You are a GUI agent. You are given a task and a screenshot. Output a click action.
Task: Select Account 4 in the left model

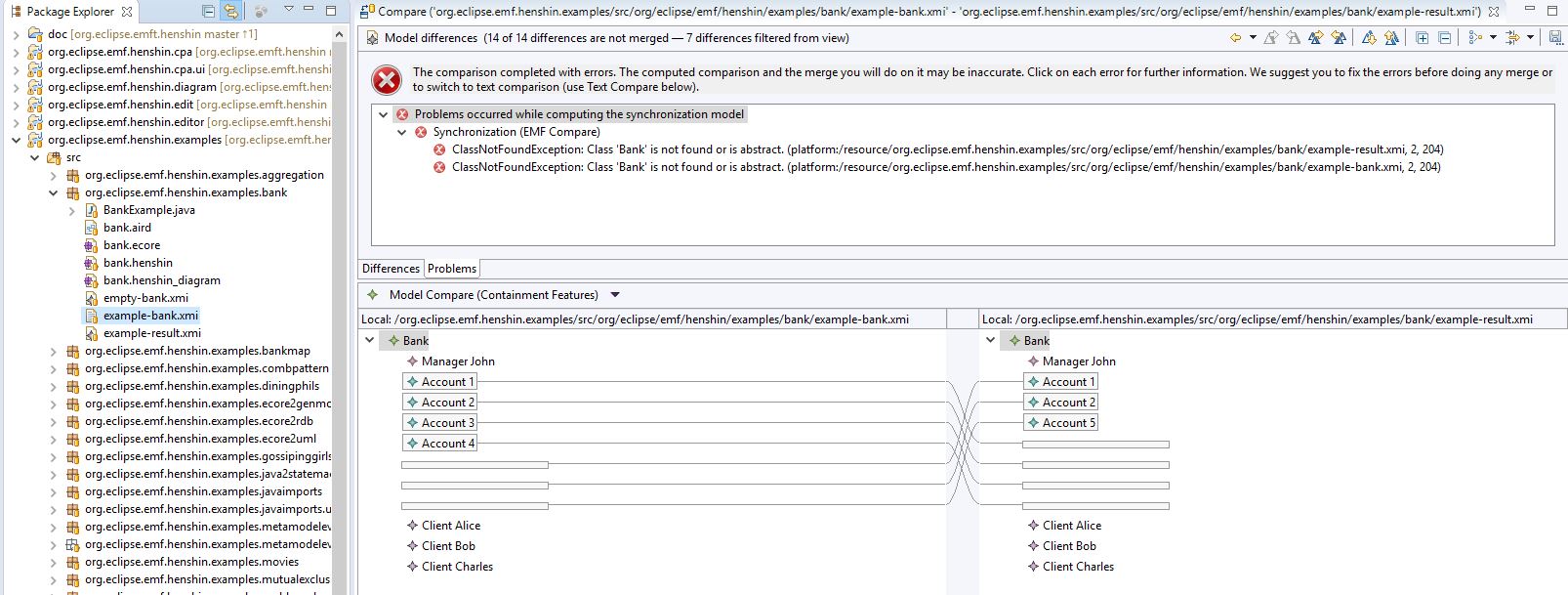439,444
